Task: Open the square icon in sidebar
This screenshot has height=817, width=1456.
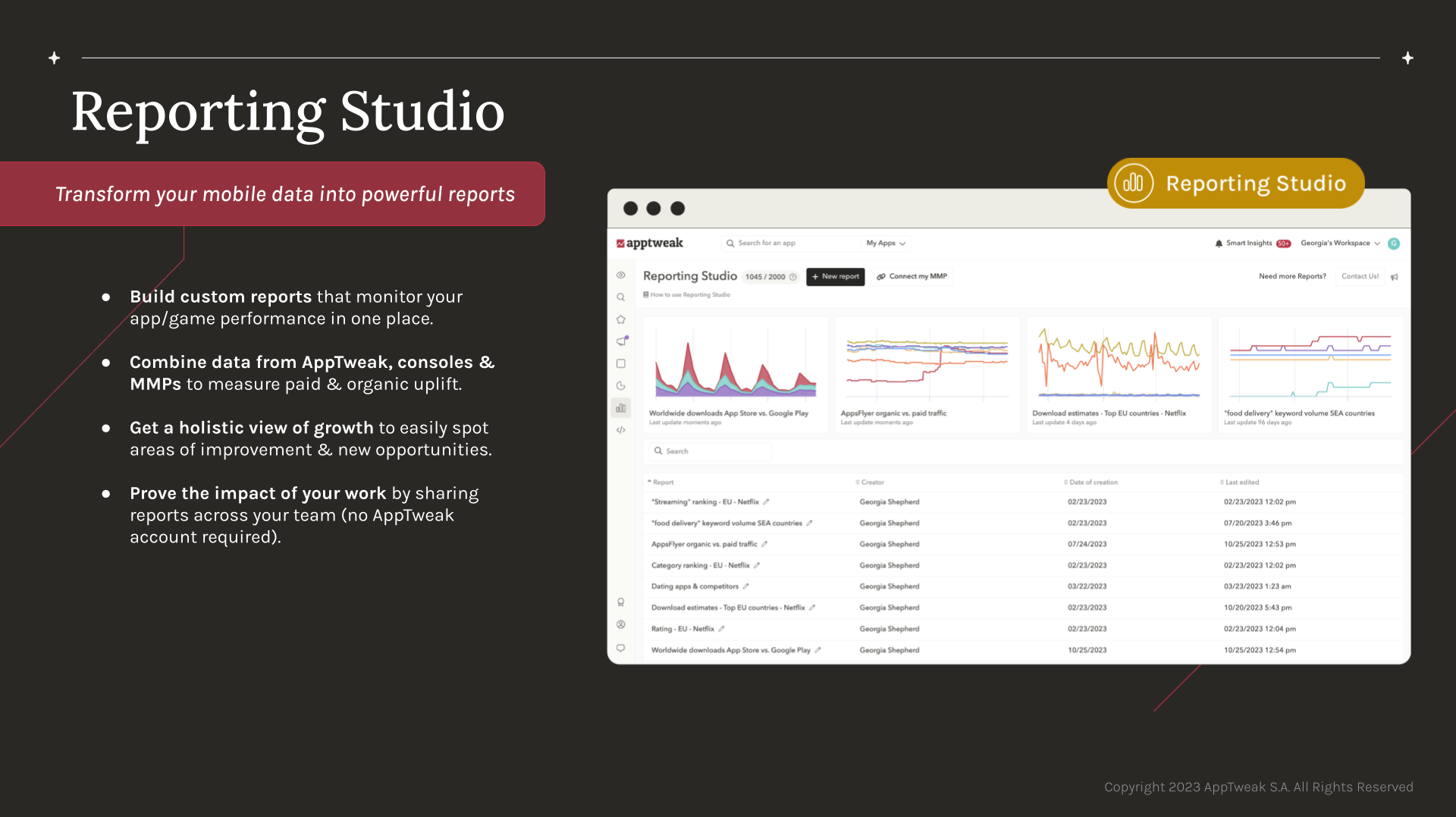Action: coord(621,363)
